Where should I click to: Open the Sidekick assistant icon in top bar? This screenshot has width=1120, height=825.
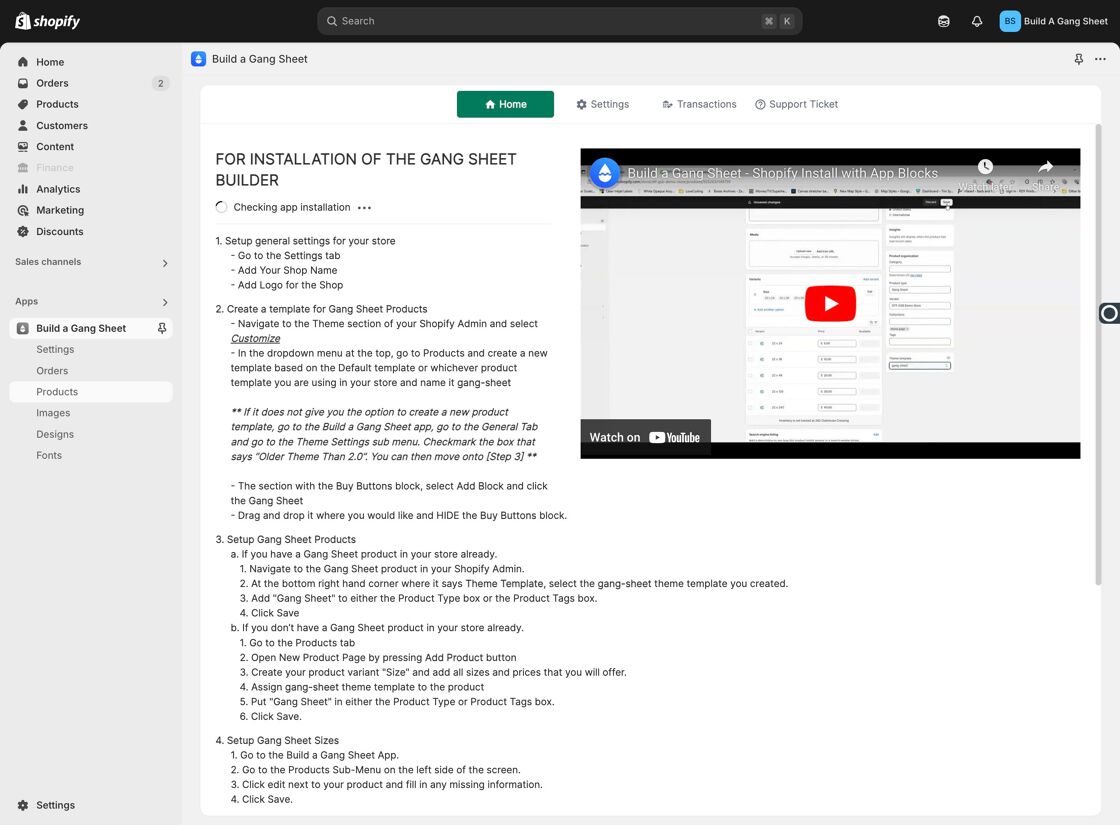(944, 21)
